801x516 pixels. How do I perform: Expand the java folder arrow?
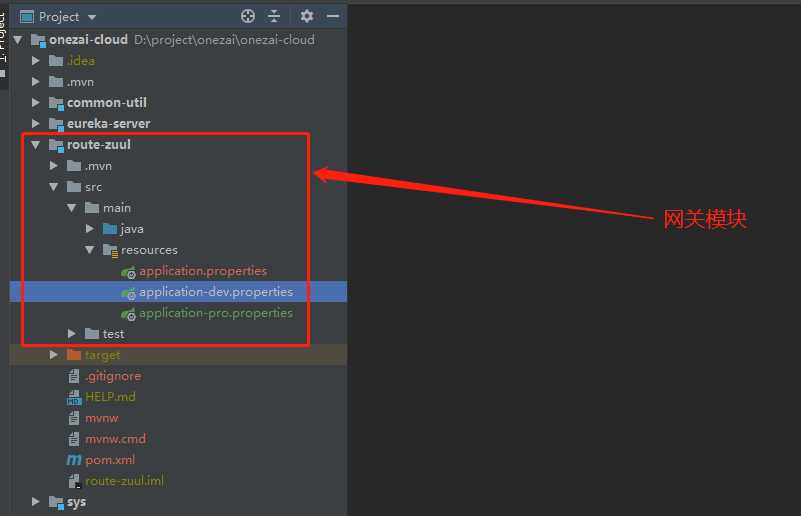coord(90,229)
